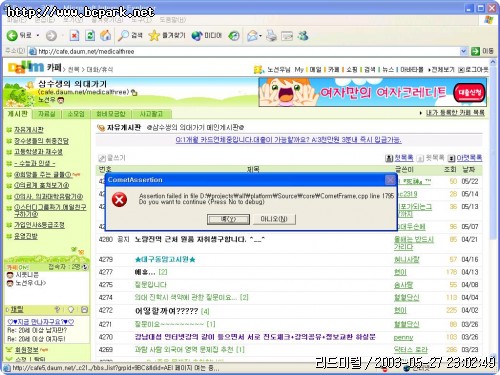
Task: Click the Print toolbar icon
Action: (x=271, y=36)
